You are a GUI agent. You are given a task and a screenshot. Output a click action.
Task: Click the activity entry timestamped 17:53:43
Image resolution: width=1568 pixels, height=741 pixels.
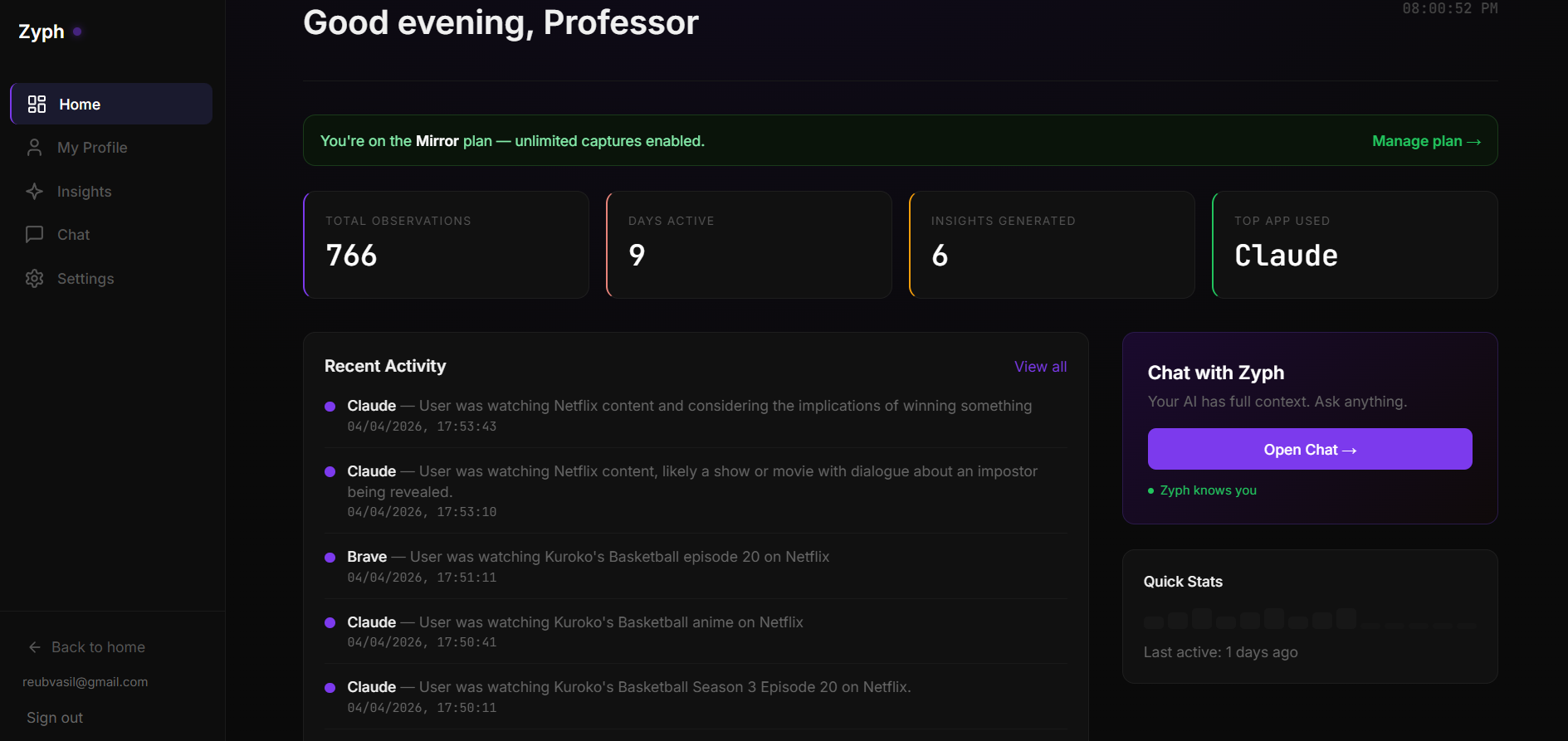(x=696, y=415)
